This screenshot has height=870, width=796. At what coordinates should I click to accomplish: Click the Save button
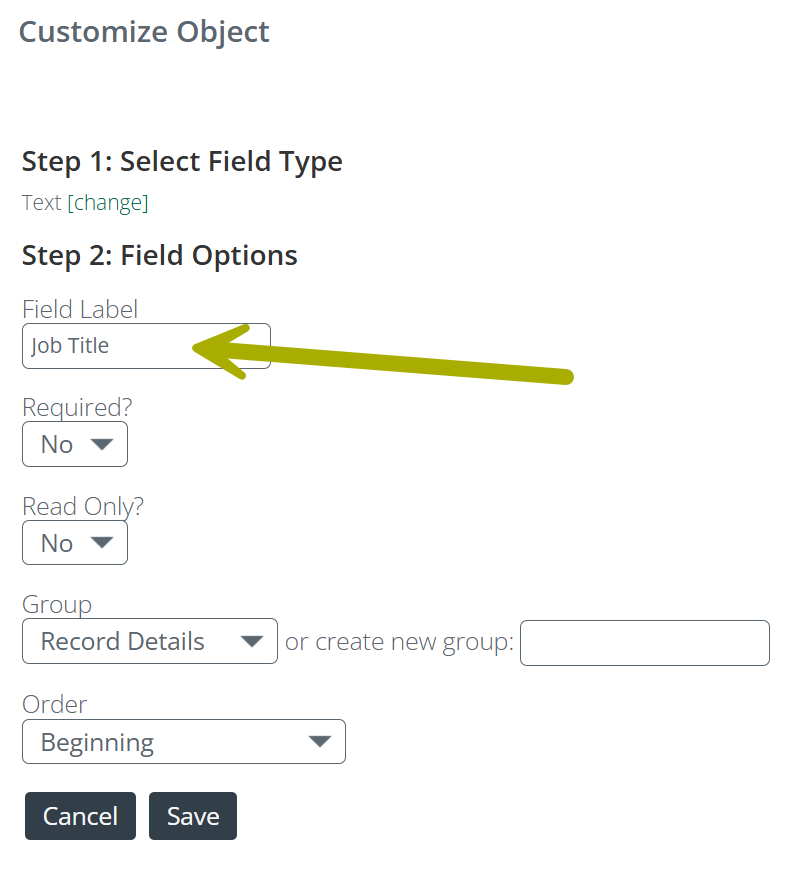(193, 816)
